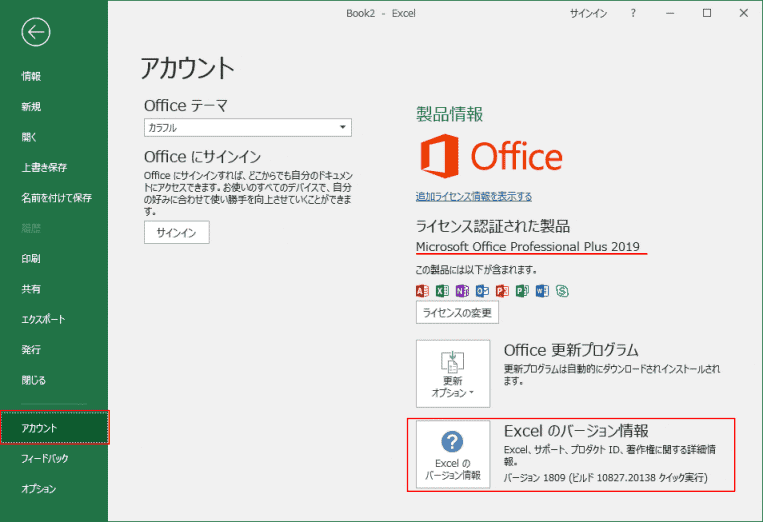Open 追加ライセンス情報を表示する link

(x=473, y=197)
